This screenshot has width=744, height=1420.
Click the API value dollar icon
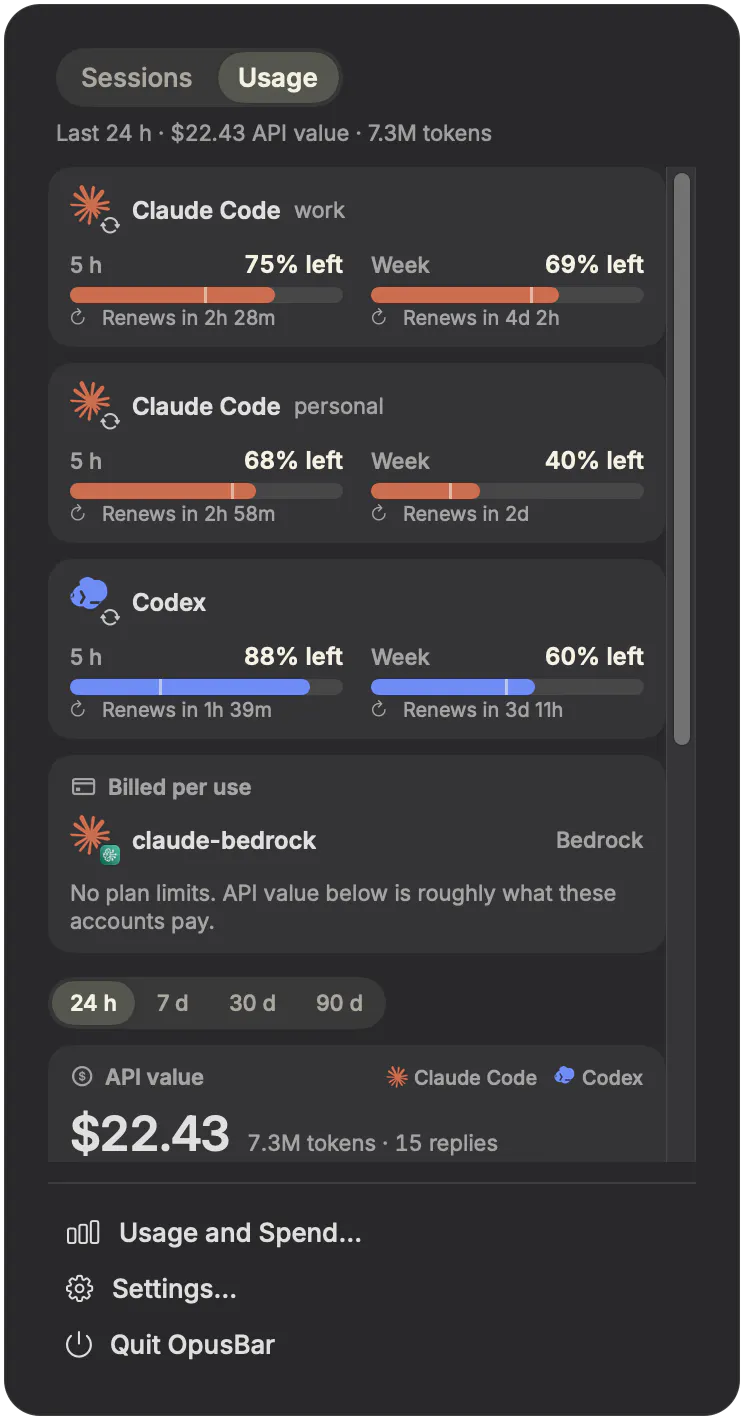pos(82,1077)
